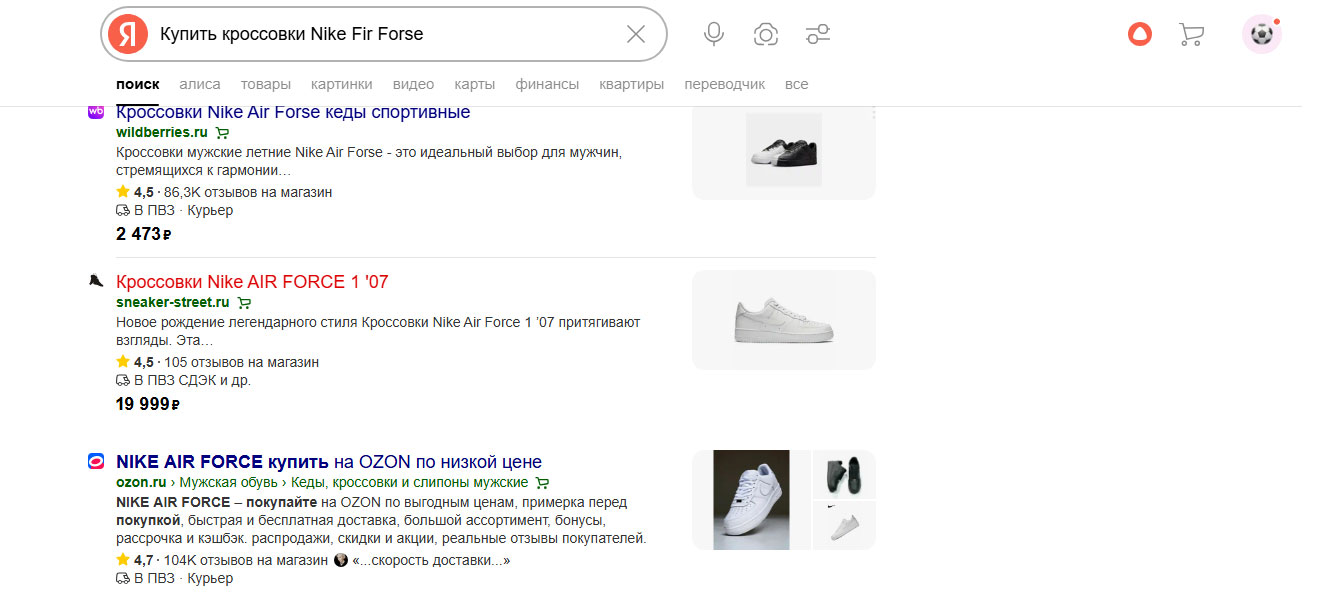Click the price 2 473 ₽

click(144, 234)
